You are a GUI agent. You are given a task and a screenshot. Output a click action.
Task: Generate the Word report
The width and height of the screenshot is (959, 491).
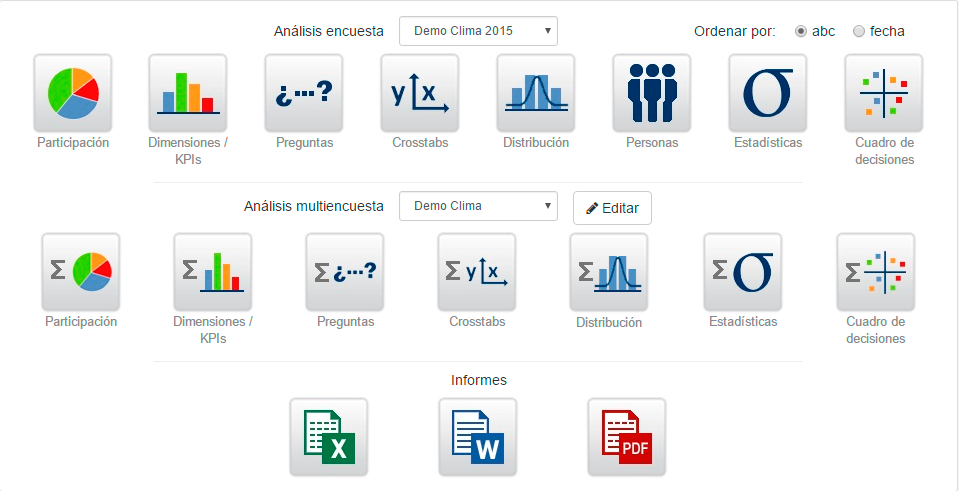click(x=478, y=437)
